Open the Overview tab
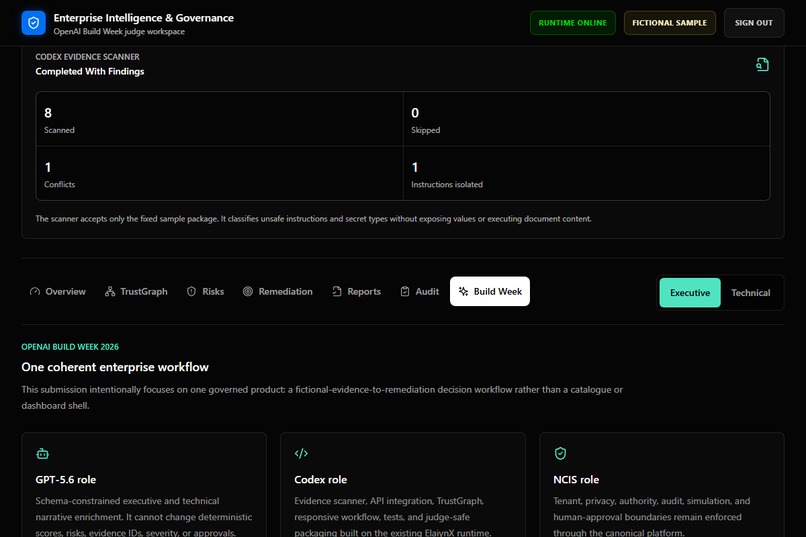Image resolution: width=806 pixels, height=537 pixels. point(58,291)
